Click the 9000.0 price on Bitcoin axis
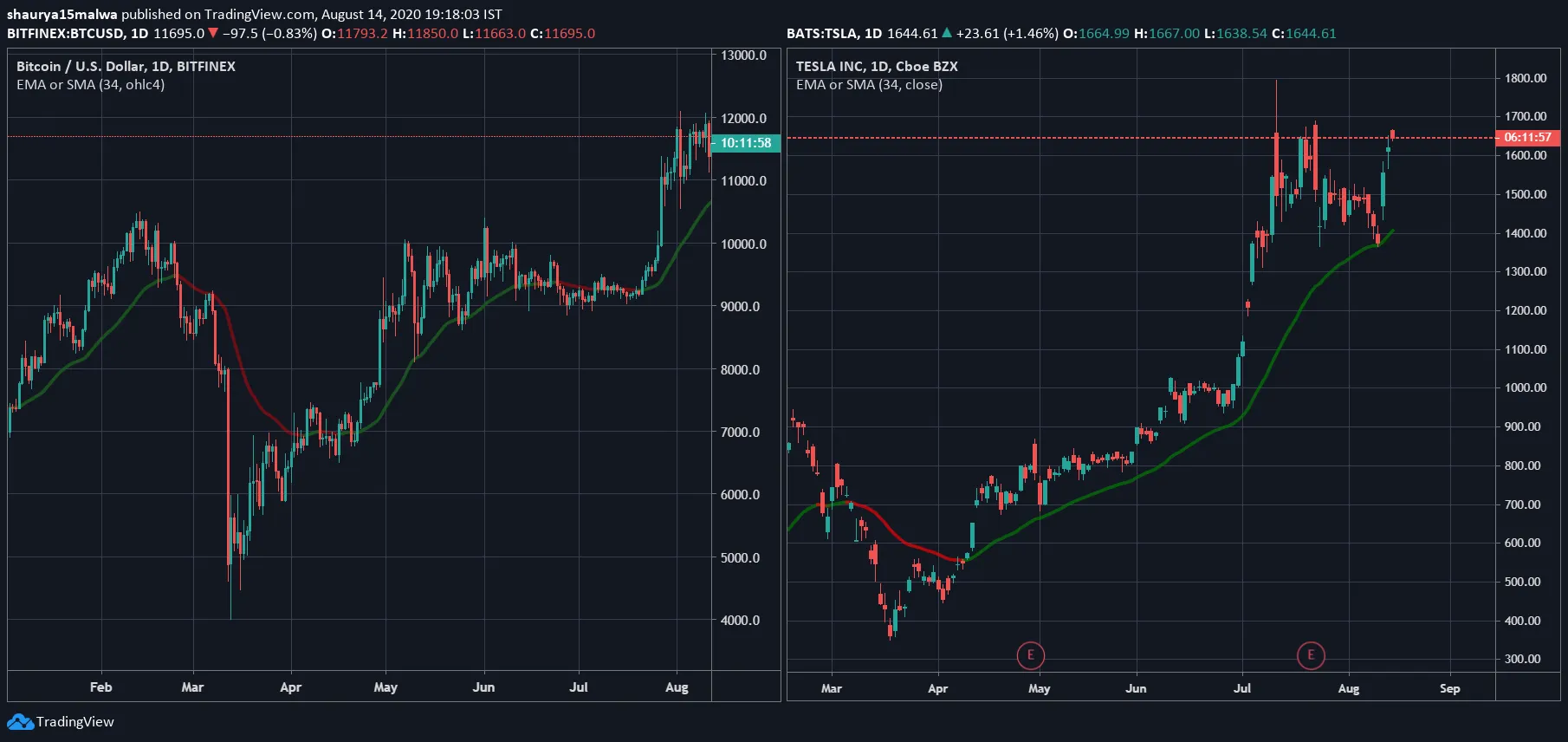 [741, 306]
